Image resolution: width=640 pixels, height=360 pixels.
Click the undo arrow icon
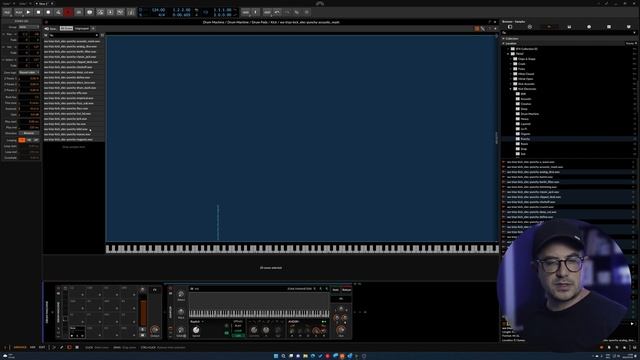click(277, 12)
